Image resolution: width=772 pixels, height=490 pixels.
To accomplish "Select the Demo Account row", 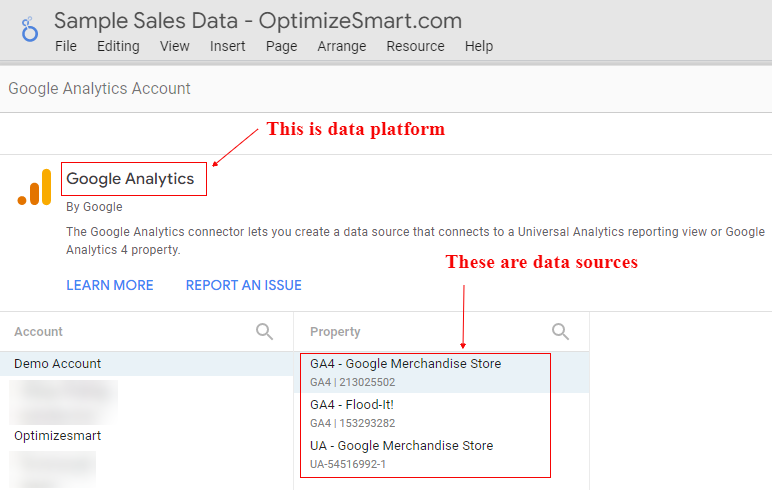I will tap(147, 364).
